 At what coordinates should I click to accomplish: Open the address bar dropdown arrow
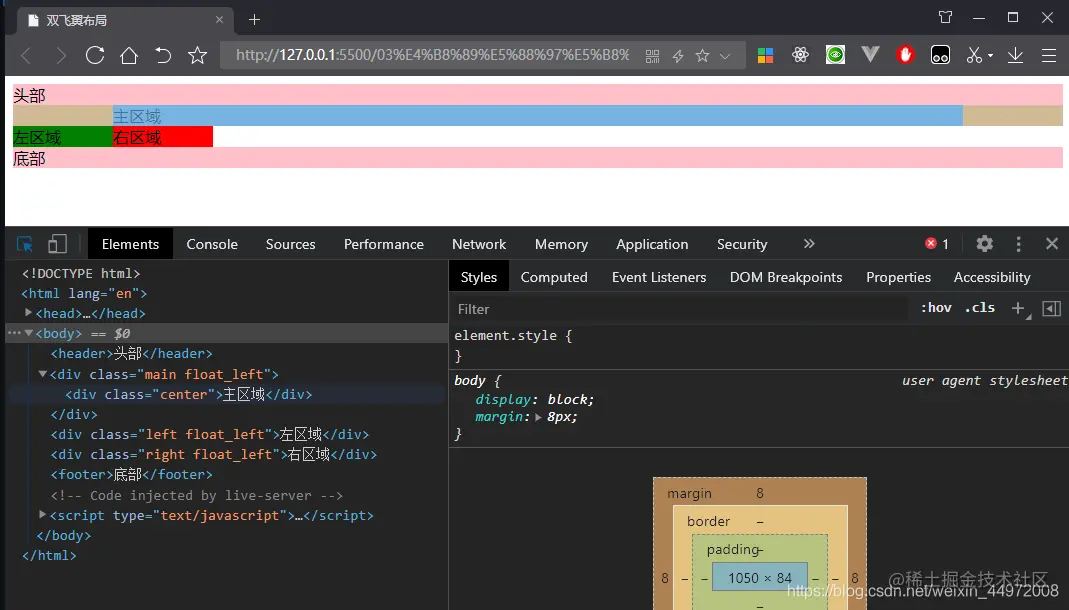725,57
